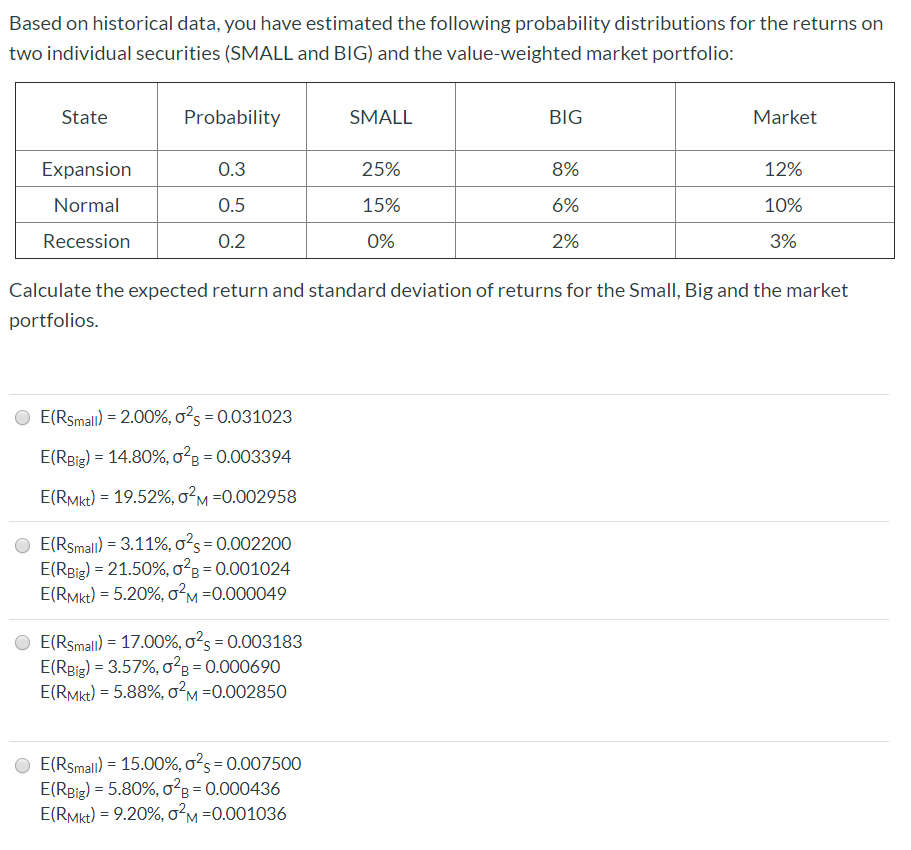The width and height of the screenshot is (911, 850).
Task: Click the Expansion row label
Action: pos(85,169)
